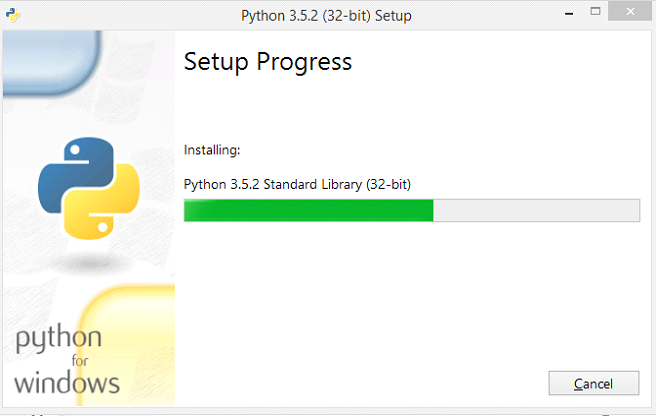Click the shadow beneath the Python logo
The width and height of the screenshot is (656, 416).
click(x=89, y=263)
